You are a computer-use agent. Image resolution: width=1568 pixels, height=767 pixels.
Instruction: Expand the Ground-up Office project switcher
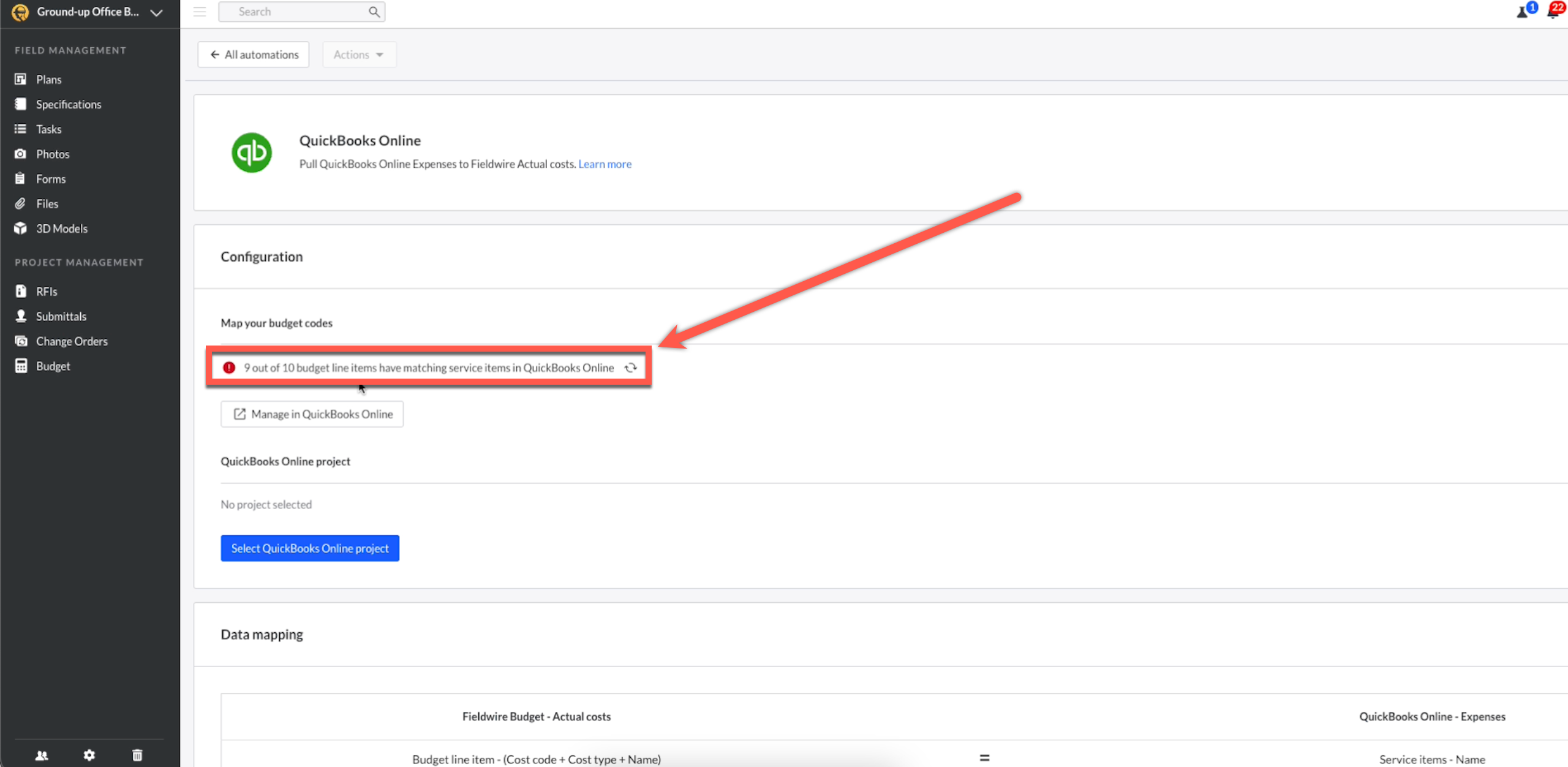pyautogui.click(x=157, y=12)
